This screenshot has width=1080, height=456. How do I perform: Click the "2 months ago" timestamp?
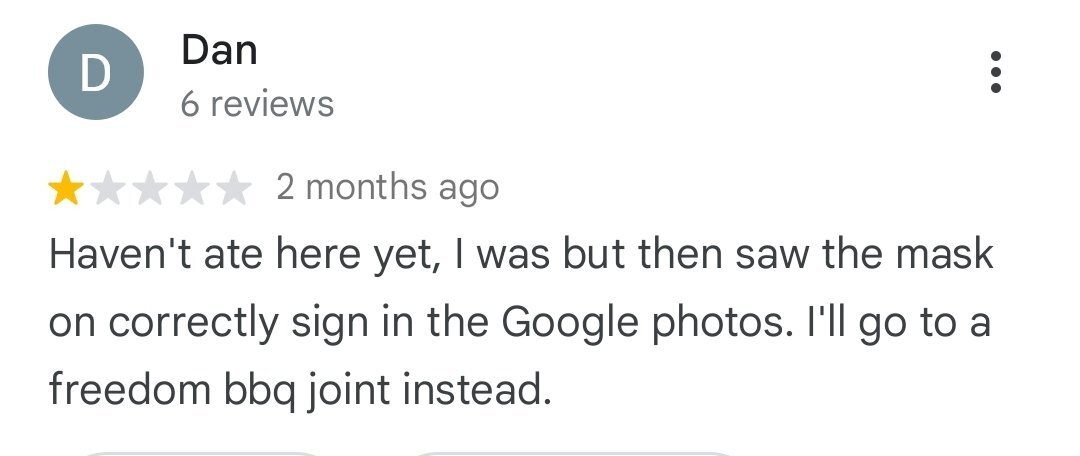387,187
